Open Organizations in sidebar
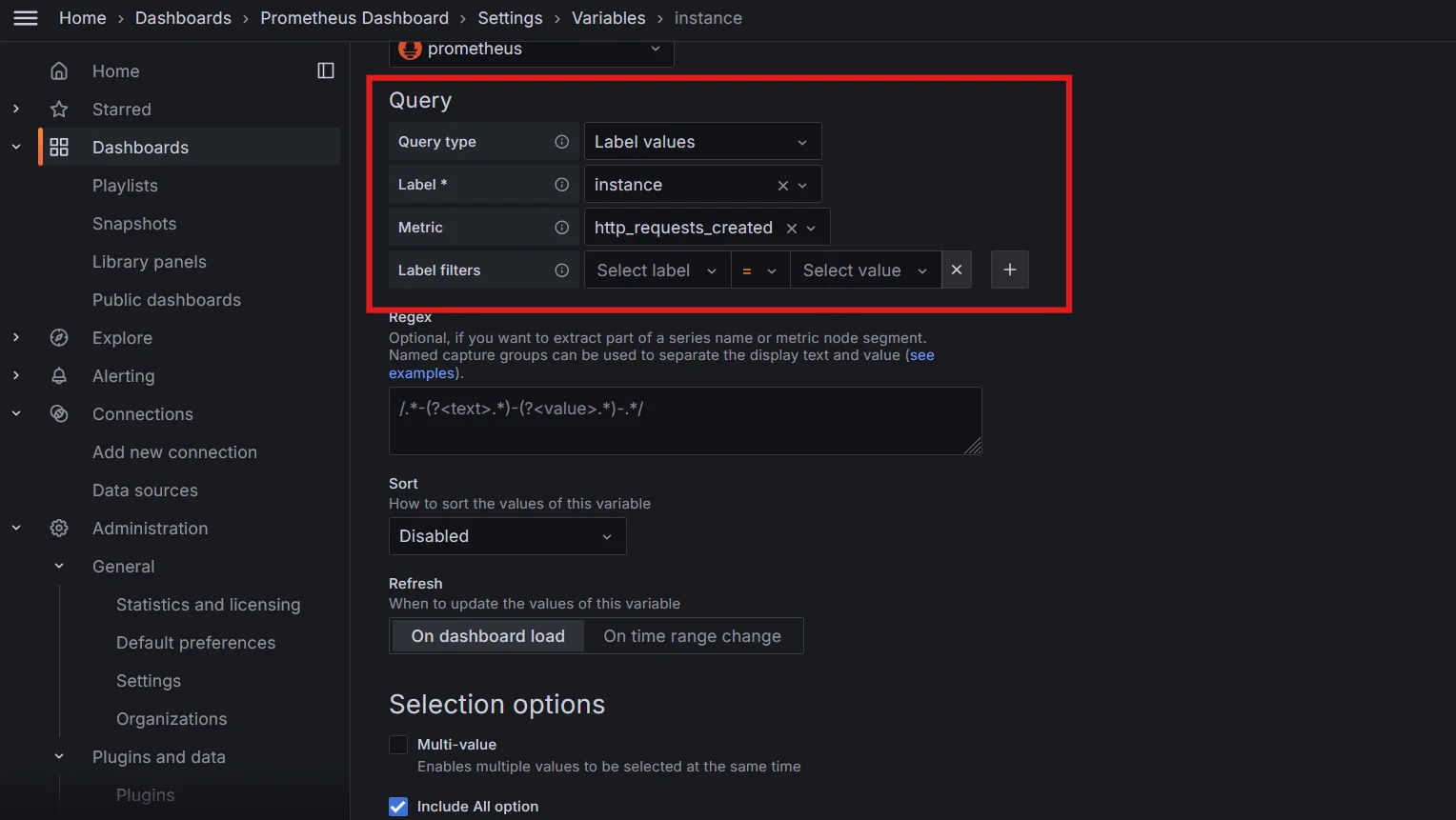 [172, 719]
